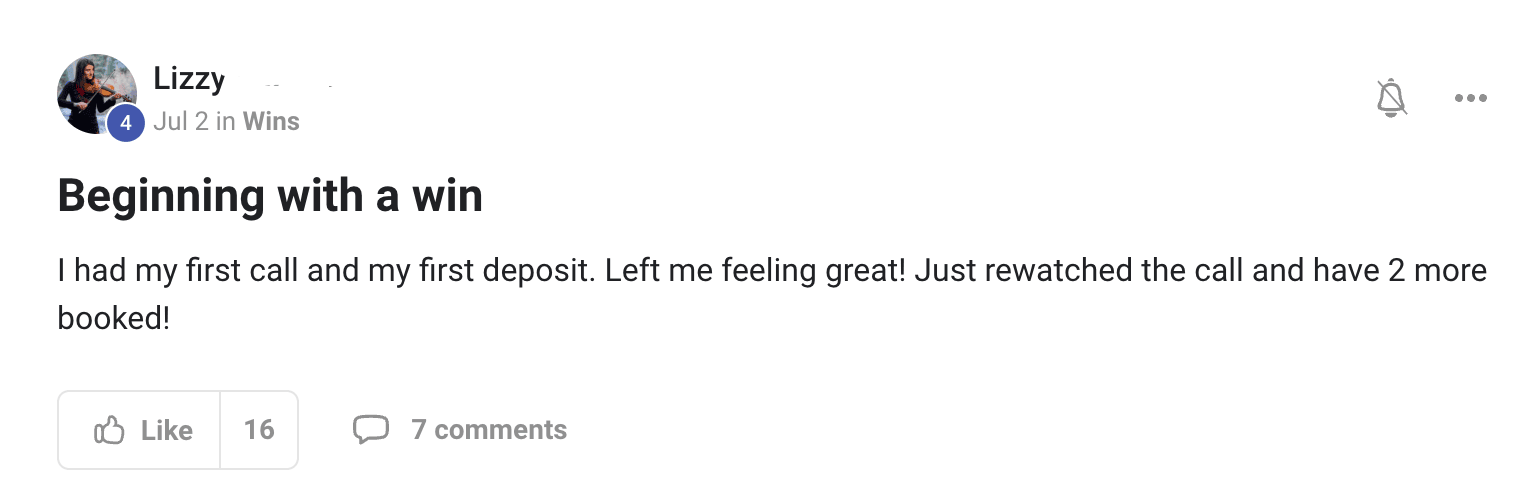
Task: Open the Wins category link
Action: pos(271,122)
